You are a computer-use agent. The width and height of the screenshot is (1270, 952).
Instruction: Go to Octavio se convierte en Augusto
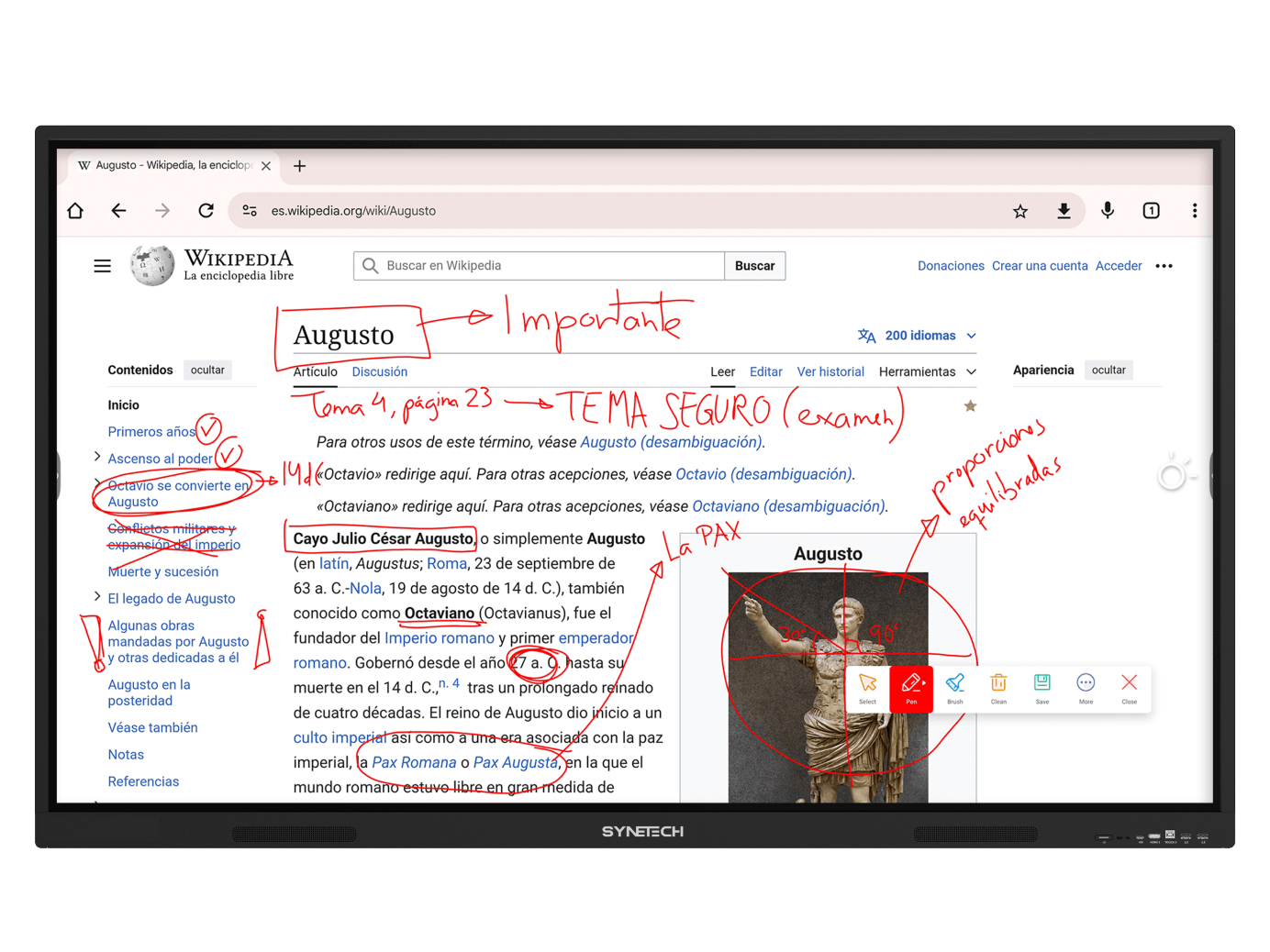point(178,493)
